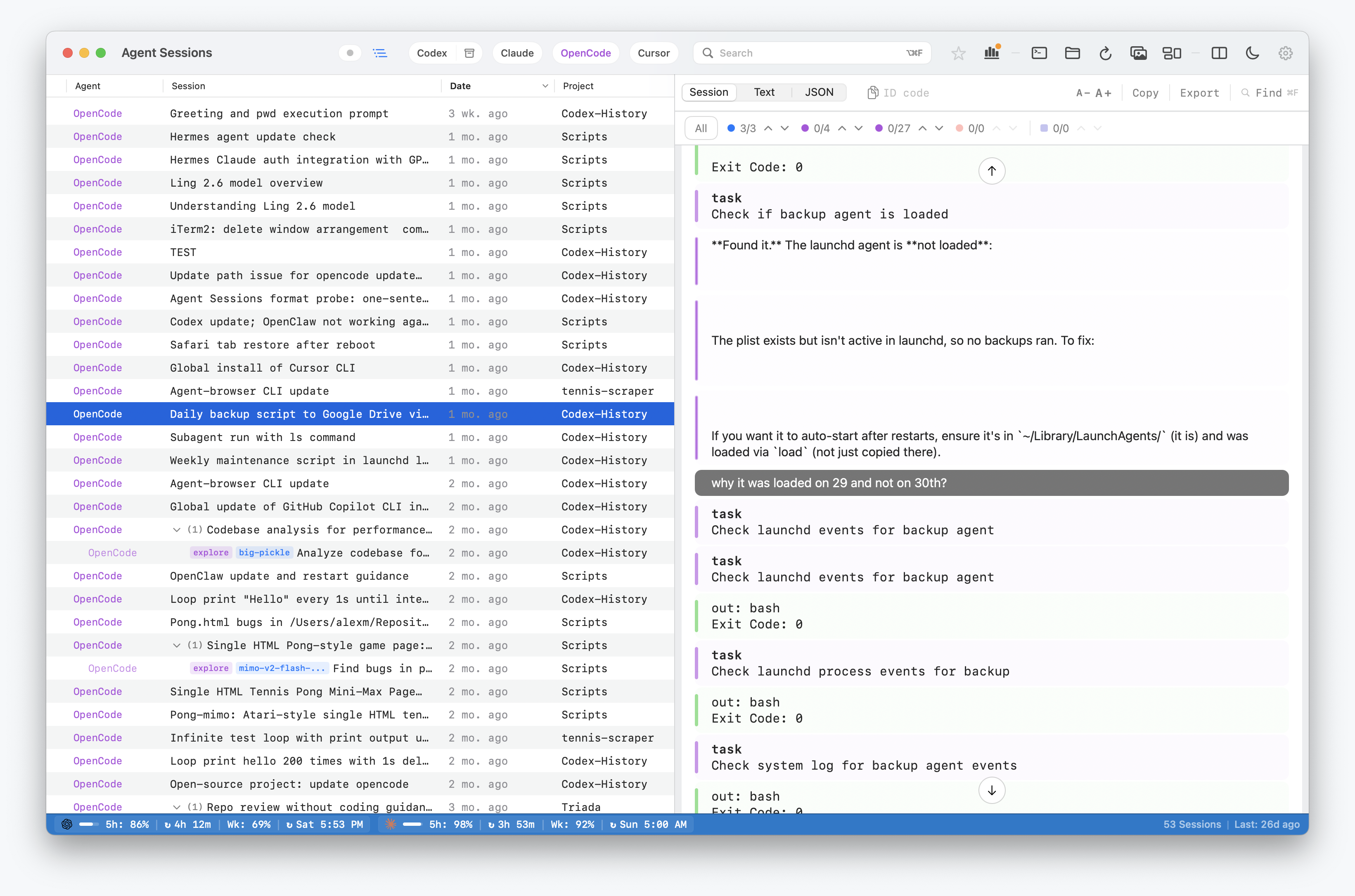
Task: Toggle the 0/27 message type filter
Action: click(893, 128)
